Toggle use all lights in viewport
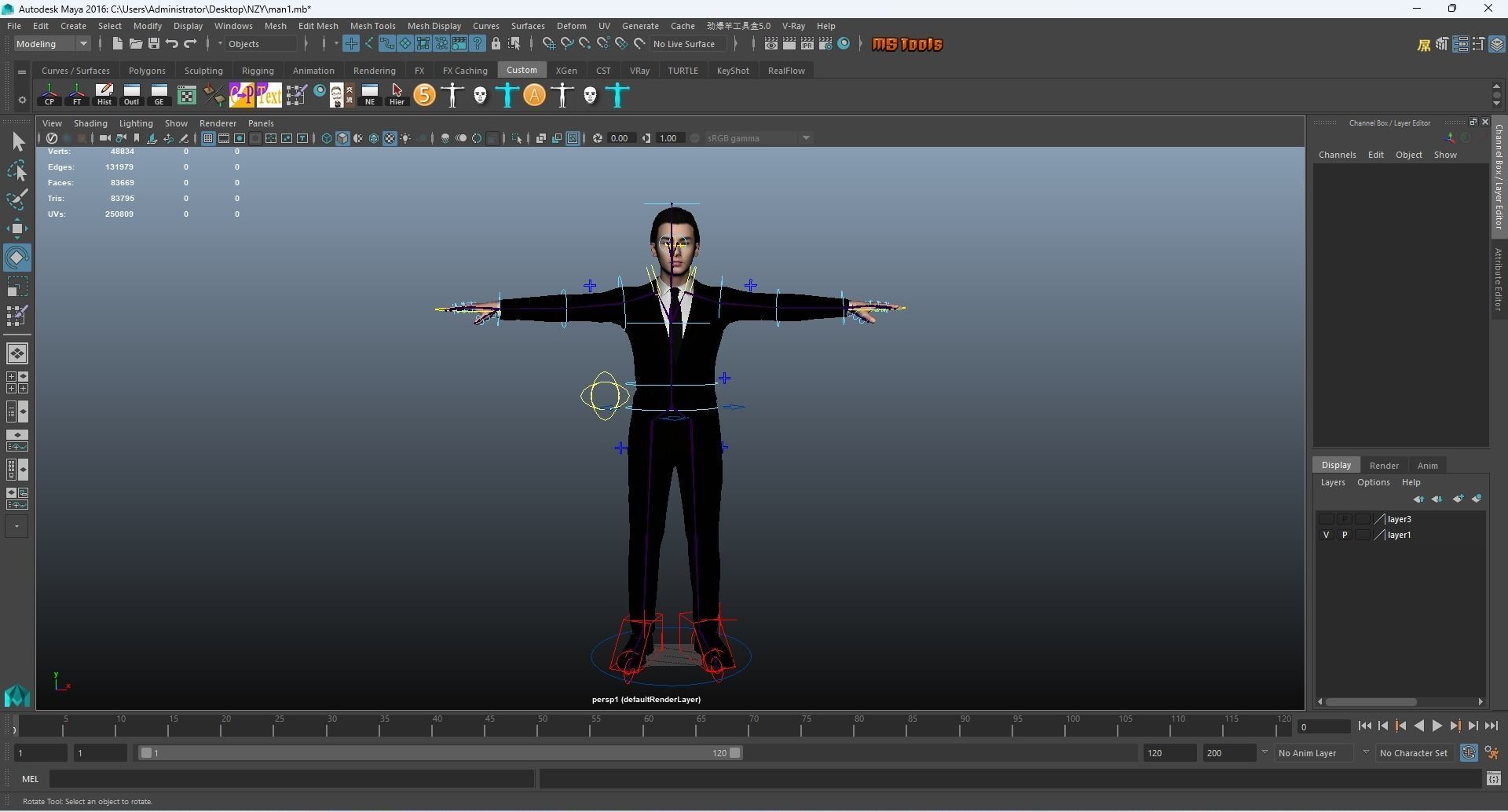The width and height of the screenshot is (1508, 812). tap(405, 138)
